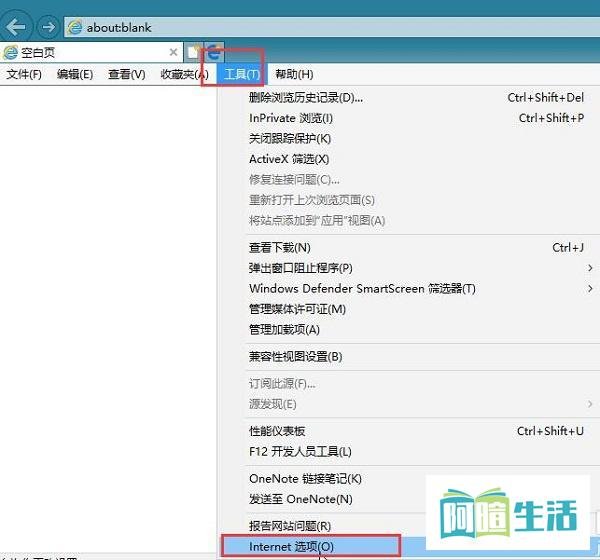Select the 空白页 tab

(x=92, y=52)
